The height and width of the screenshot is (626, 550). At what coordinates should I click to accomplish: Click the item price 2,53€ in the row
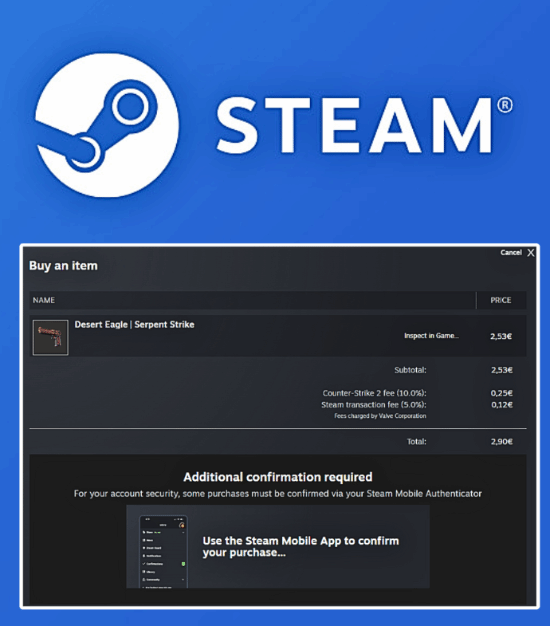click(x=501, y=336)
